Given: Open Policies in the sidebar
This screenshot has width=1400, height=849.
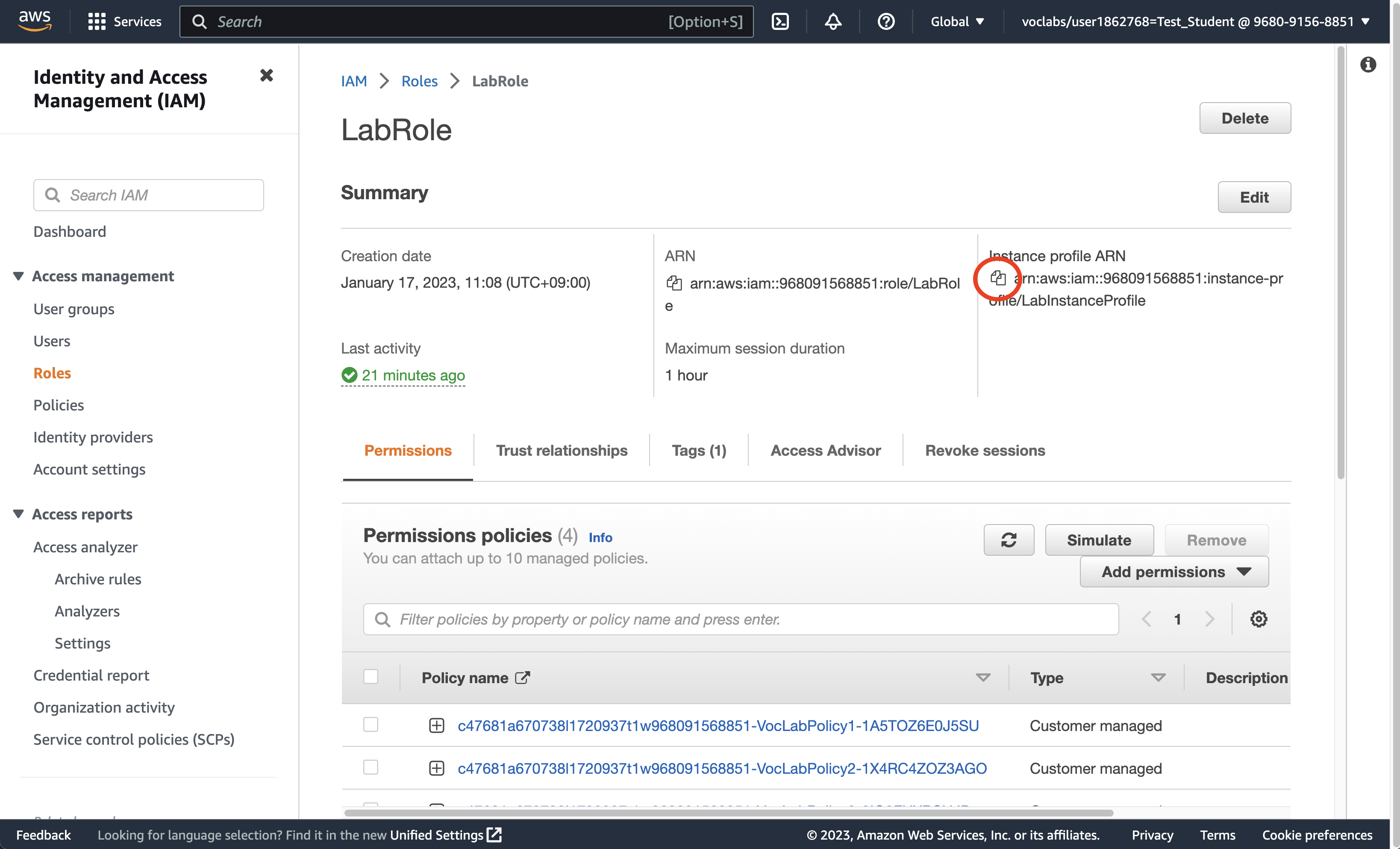Looking at the screenshot, I should [59, 405].
